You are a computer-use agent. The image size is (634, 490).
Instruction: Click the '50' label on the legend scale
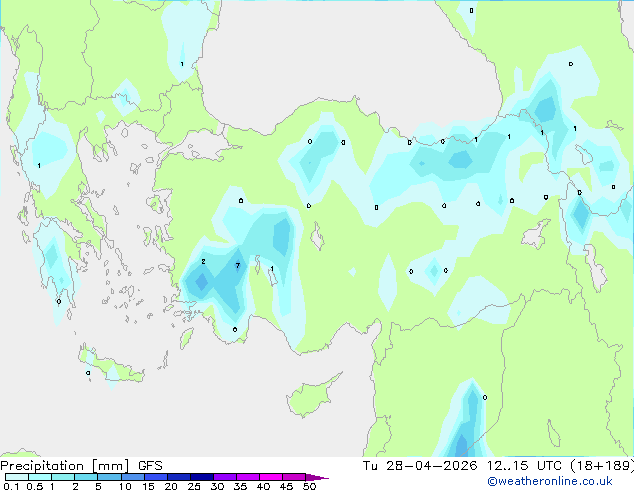click(309, 486)
